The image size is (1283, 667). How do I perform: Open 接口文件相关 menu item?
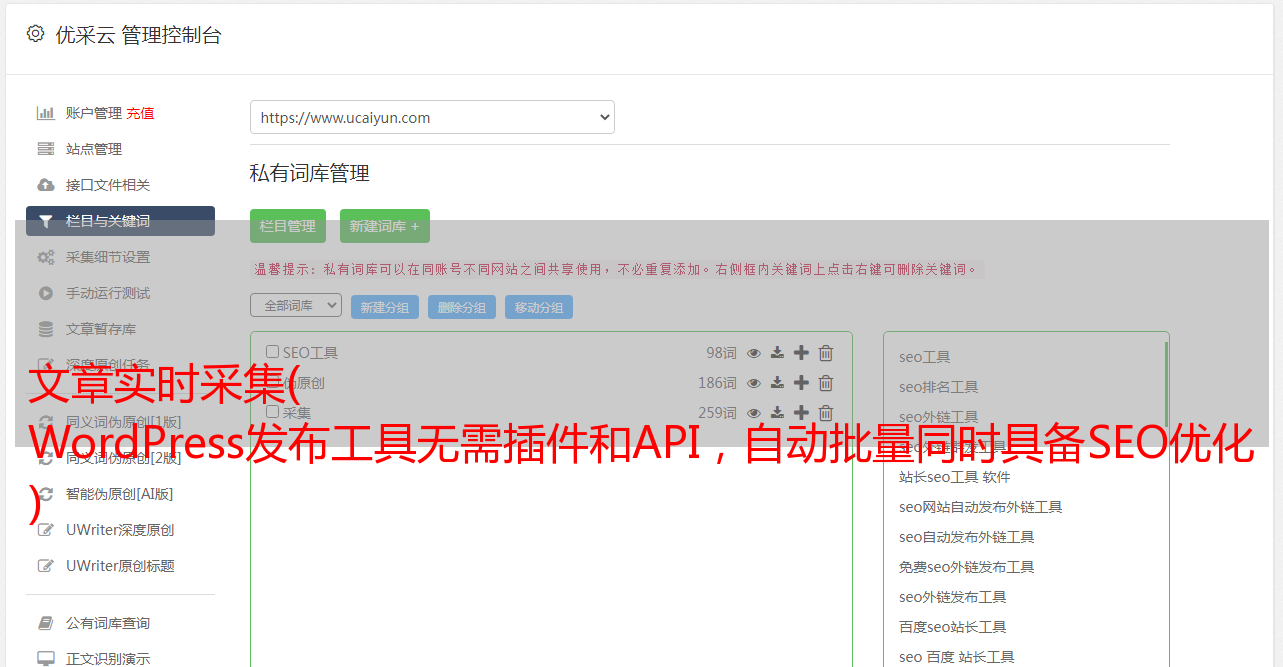108,185
